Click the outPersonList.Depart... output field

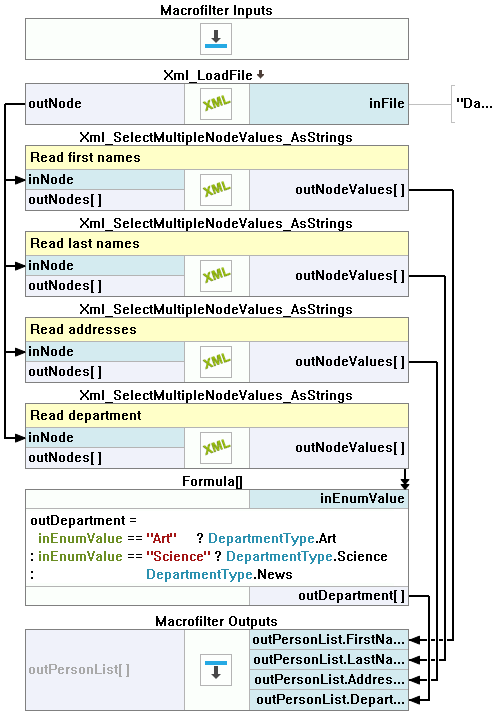point(329,700)
